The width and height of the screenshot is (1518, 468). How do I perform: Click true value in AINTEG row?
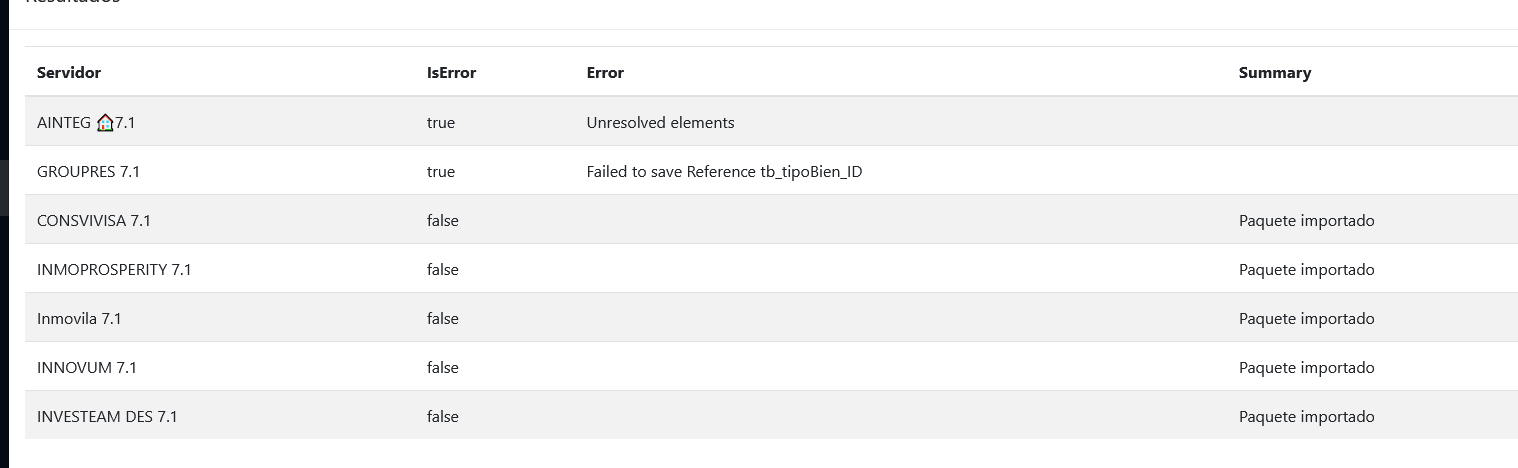[440, 122]
